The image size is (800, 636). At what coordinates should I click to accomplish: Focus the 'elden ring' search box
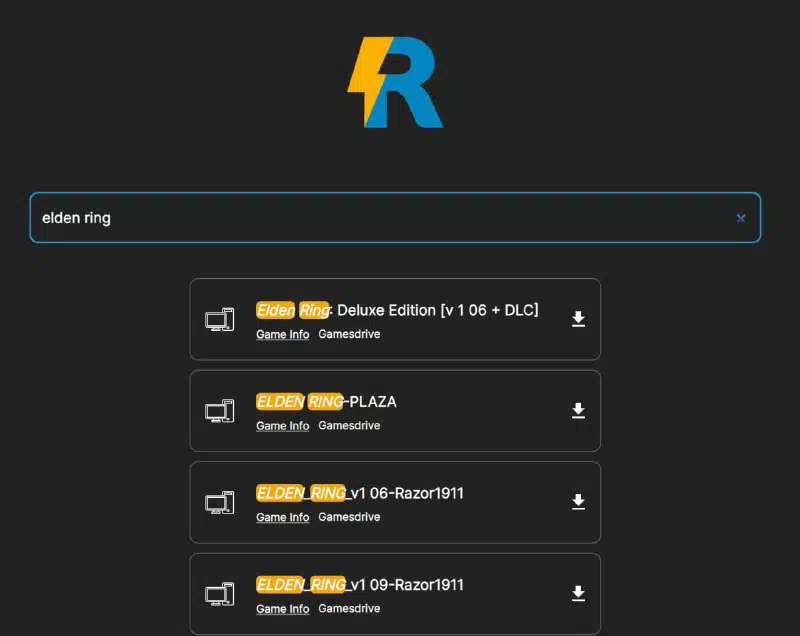click(x=395, y=218)
